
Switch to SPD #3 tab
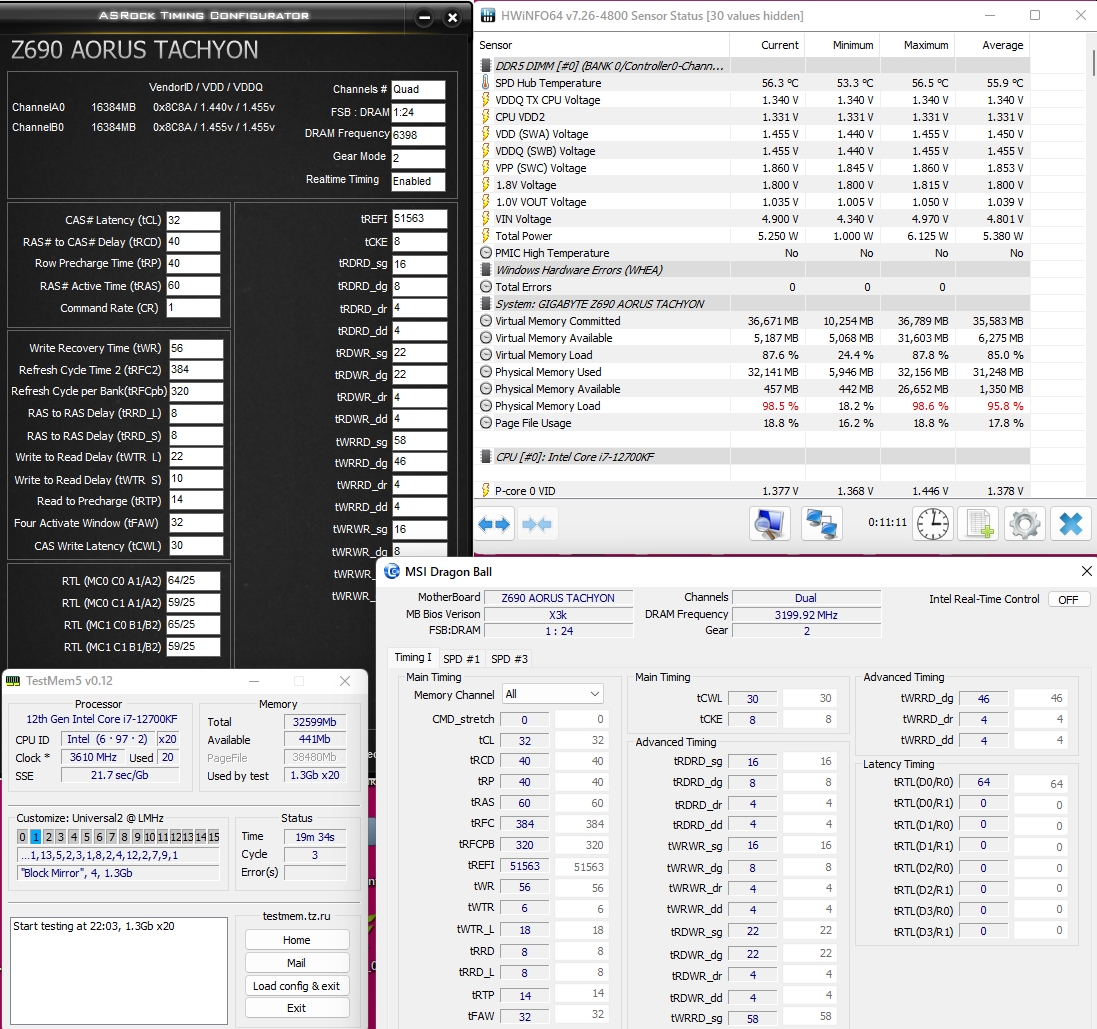pyautogui.click(x=509, y=659)
